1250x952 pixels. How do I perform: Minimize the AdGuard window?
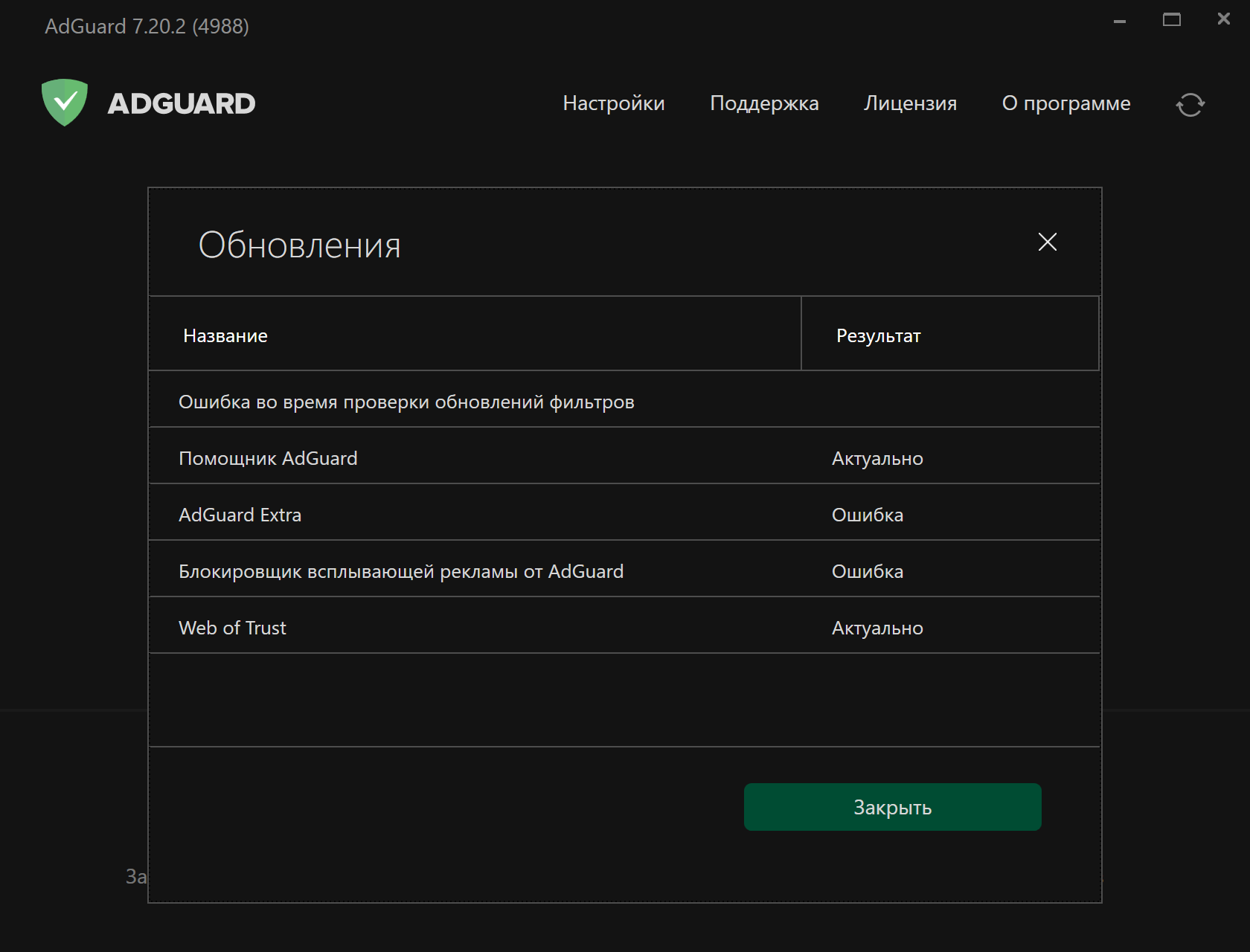pos(1120,21)
